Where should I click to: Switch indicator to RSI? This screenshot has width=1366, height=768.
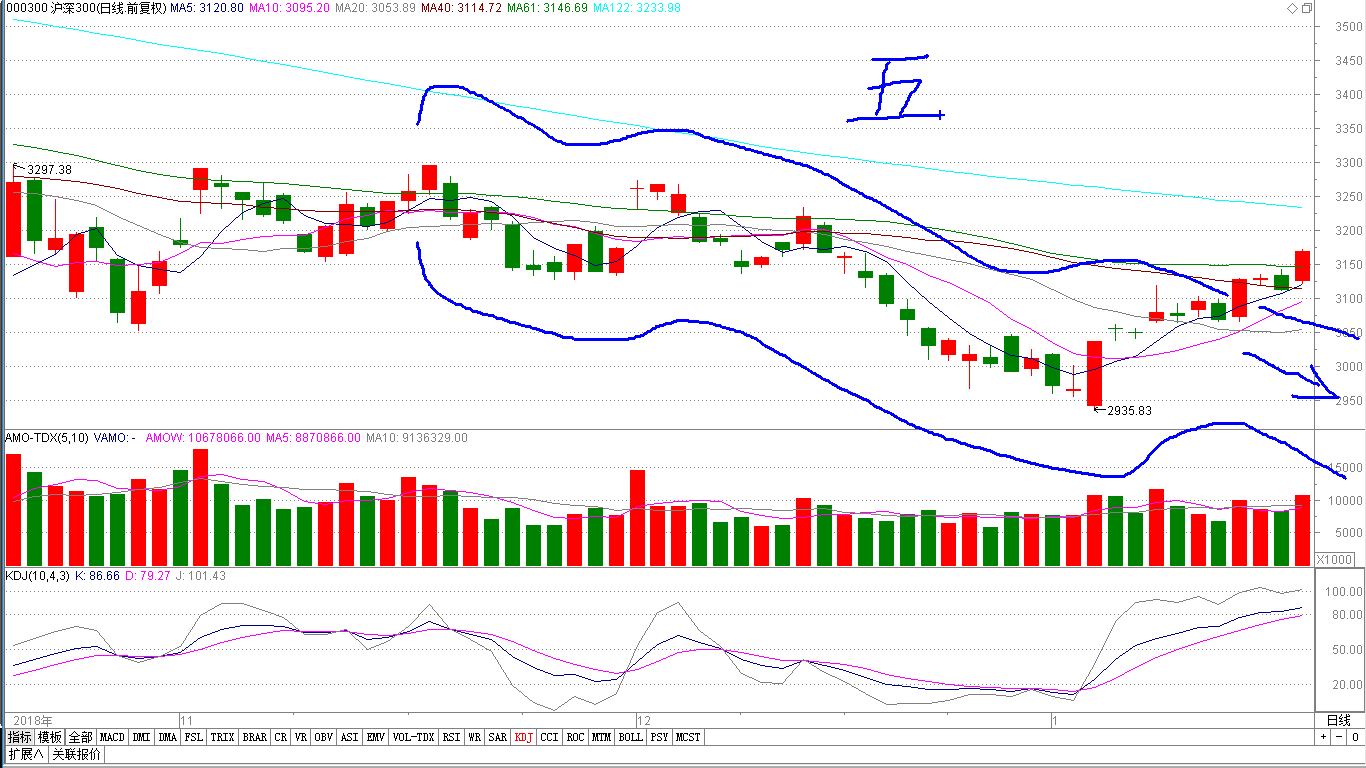[452, 737]
